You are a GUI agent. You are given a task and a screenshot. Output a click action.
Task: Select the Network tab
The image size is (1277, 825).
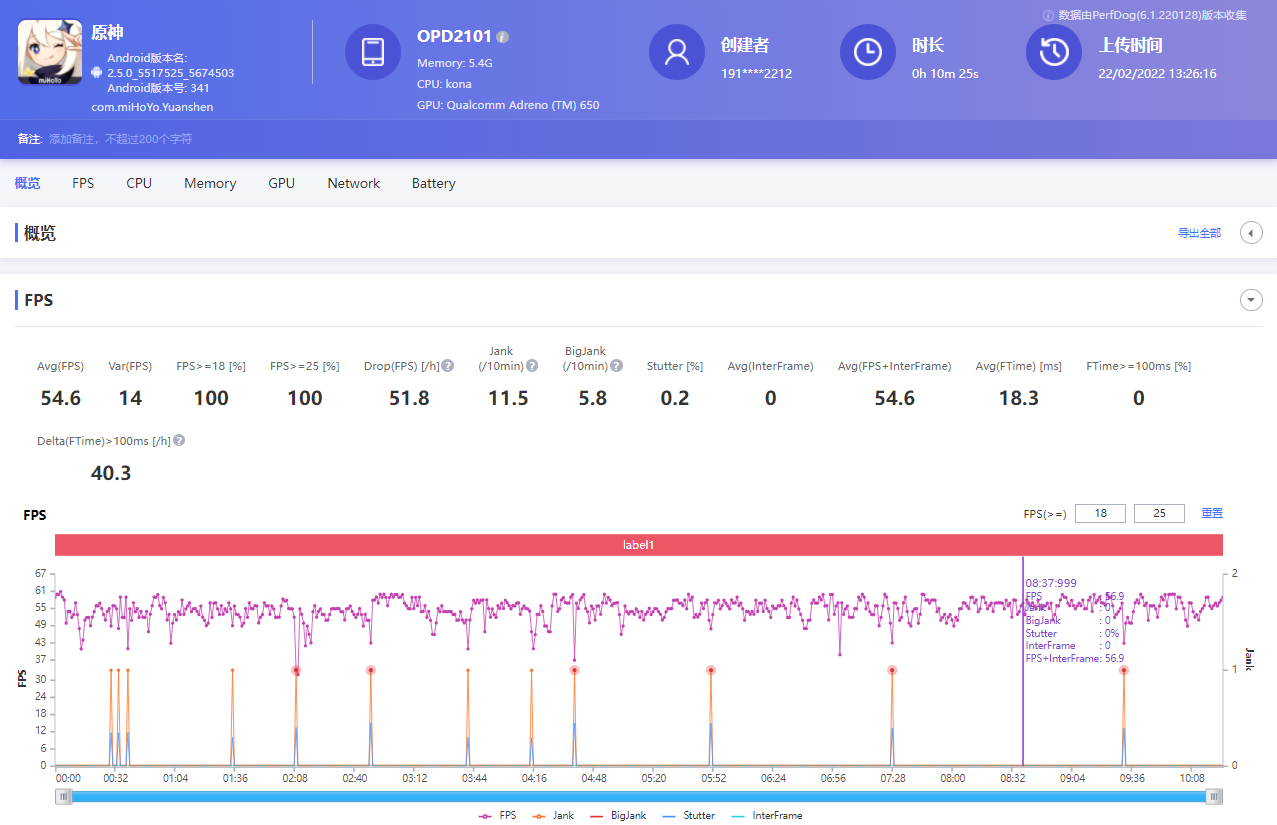point(354,183)
